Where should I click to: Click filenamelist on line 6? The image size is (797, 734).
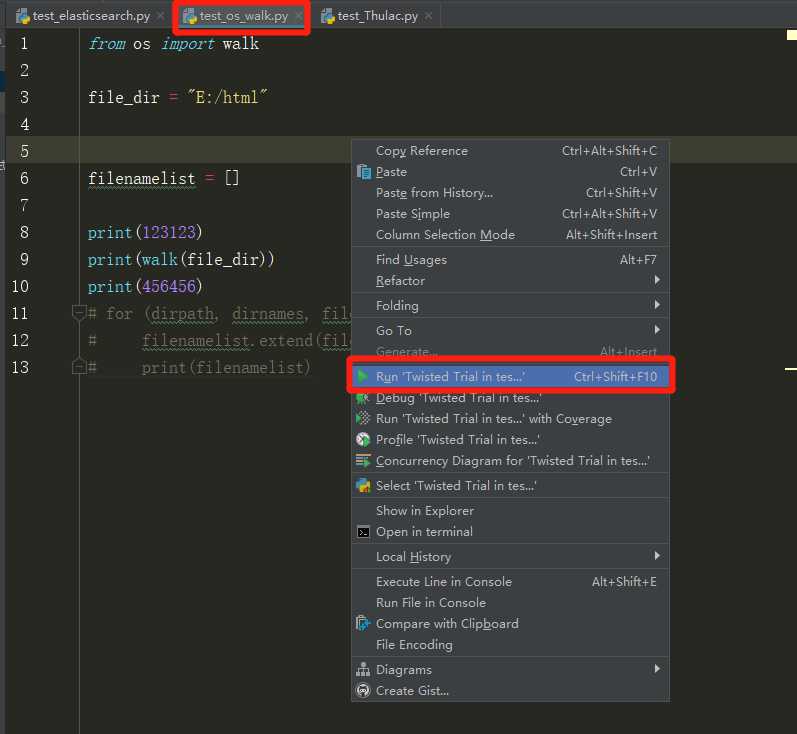tap(142, 178)
